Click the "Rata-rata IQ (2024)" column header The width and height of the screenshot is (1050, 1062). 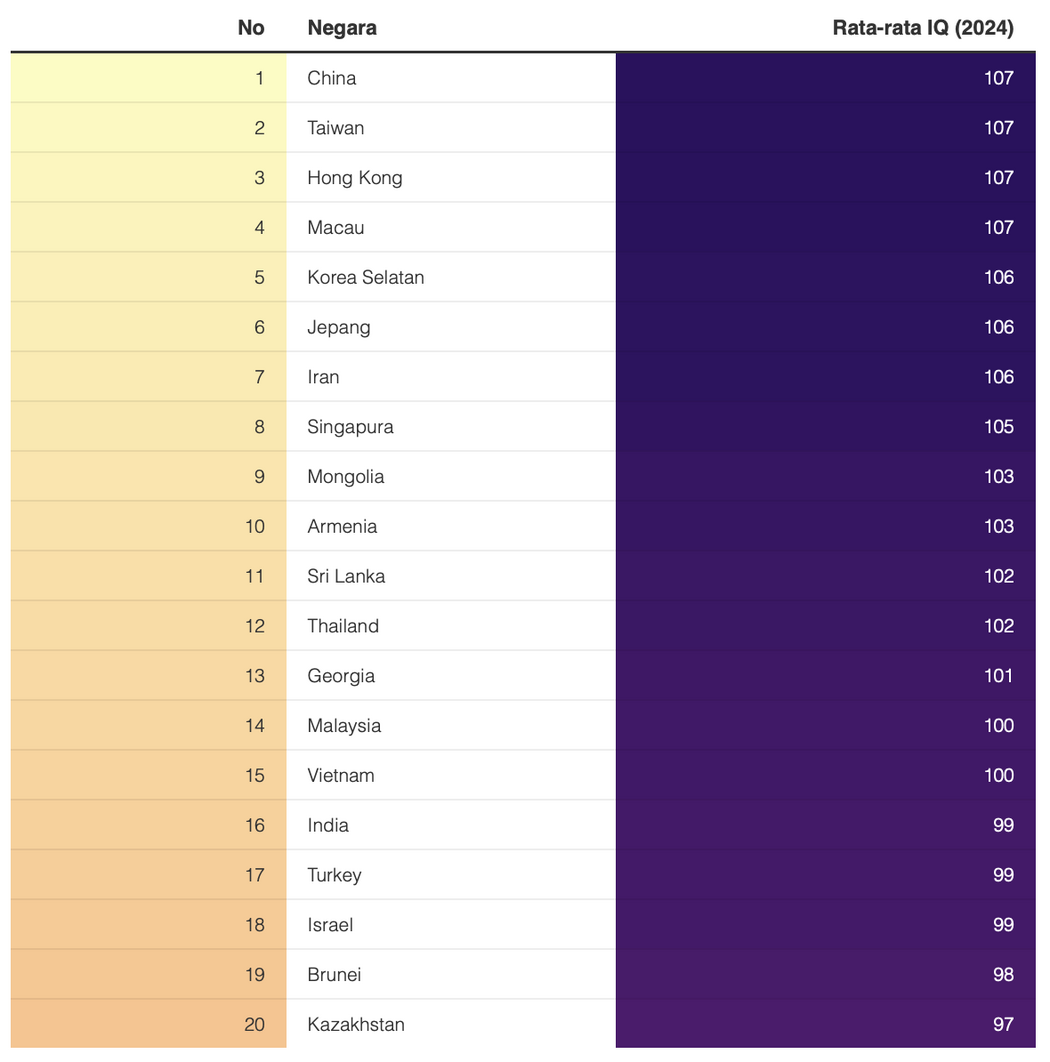point(923,28)
